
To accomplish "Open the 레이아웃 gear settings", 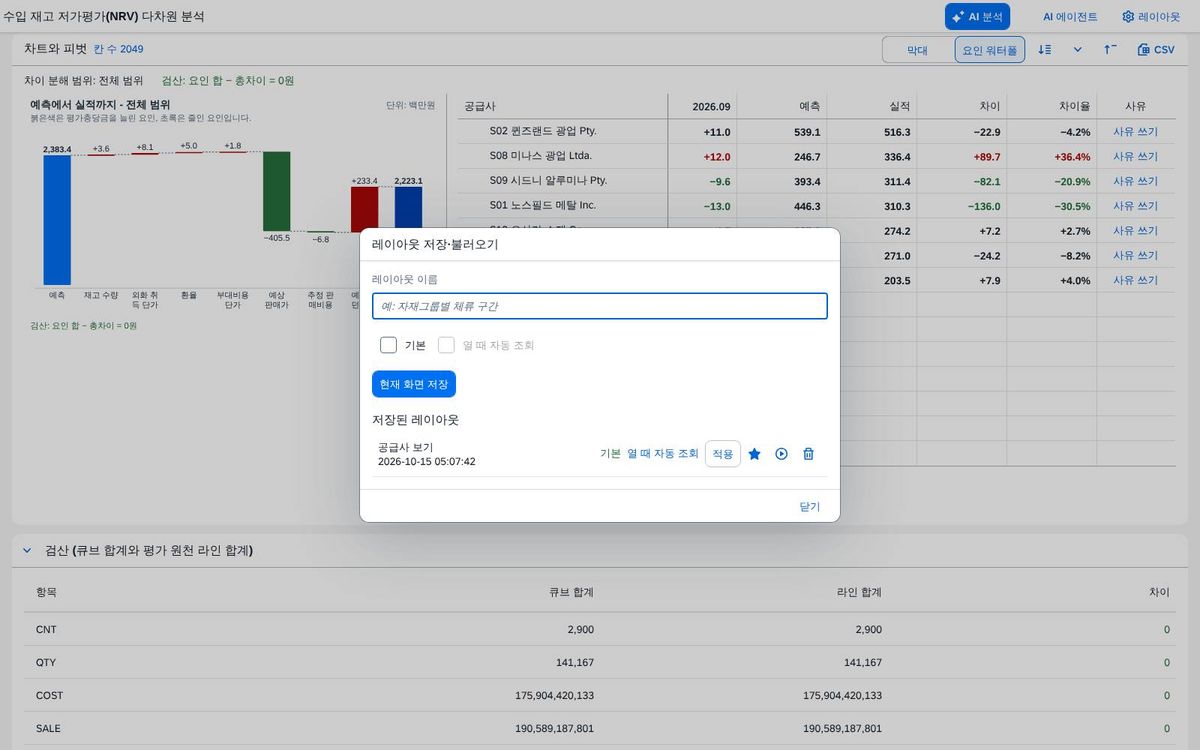I will click(x=1151, y=17).
